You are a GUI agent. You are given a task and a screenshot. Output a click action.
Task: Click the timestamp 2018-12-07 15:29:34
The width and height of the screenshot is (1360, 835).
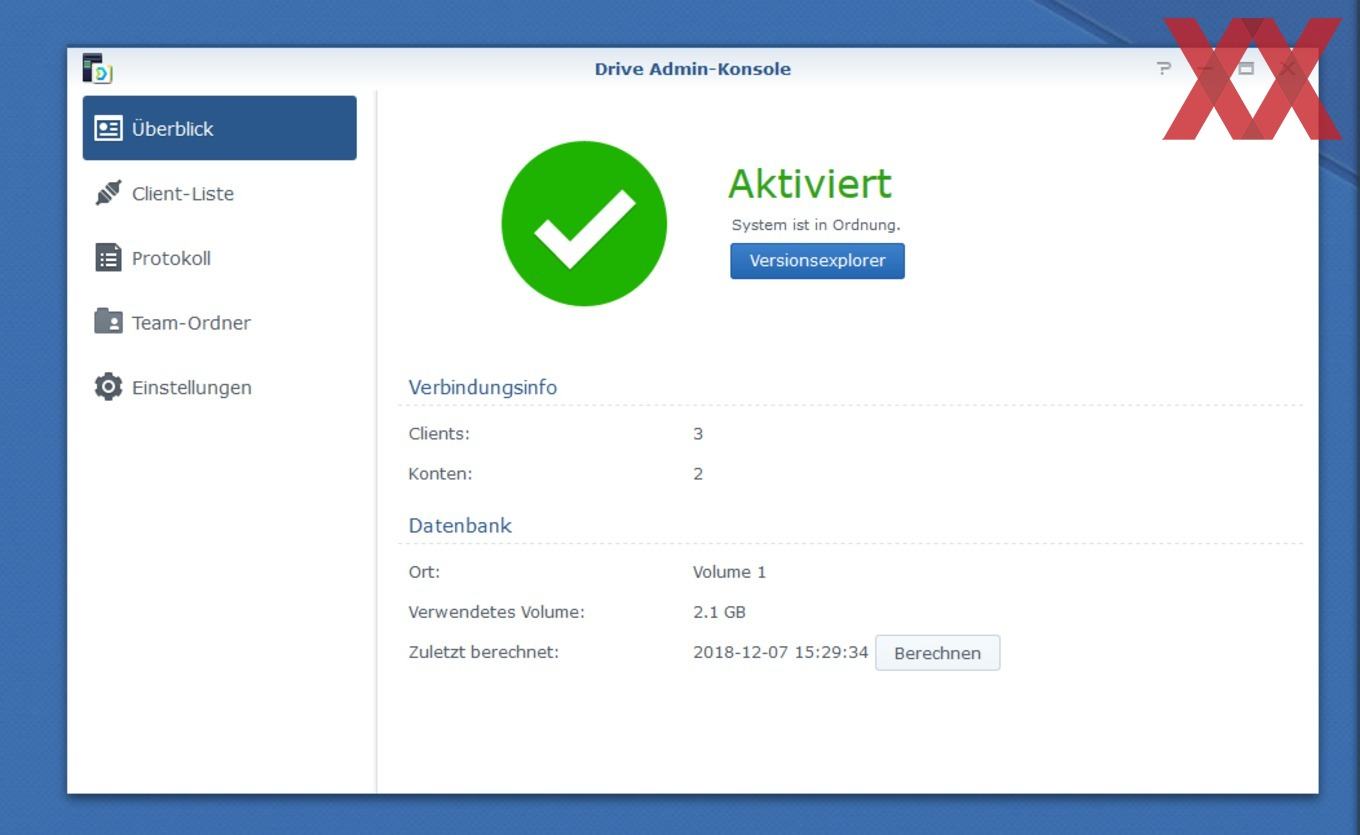(x=780, y=652)
